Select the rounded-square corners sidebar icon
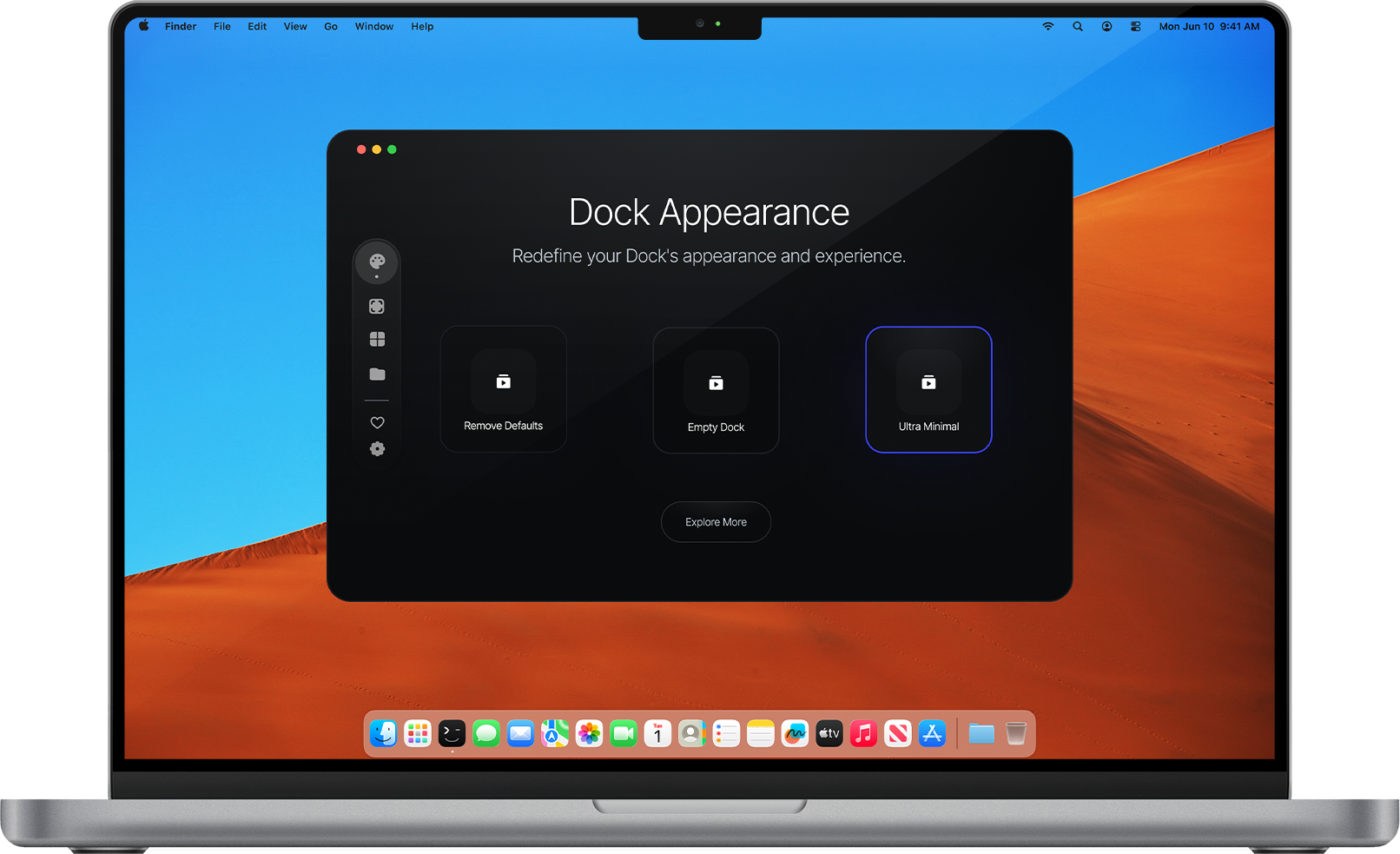The image size is (1400, 854). (377, 307)
